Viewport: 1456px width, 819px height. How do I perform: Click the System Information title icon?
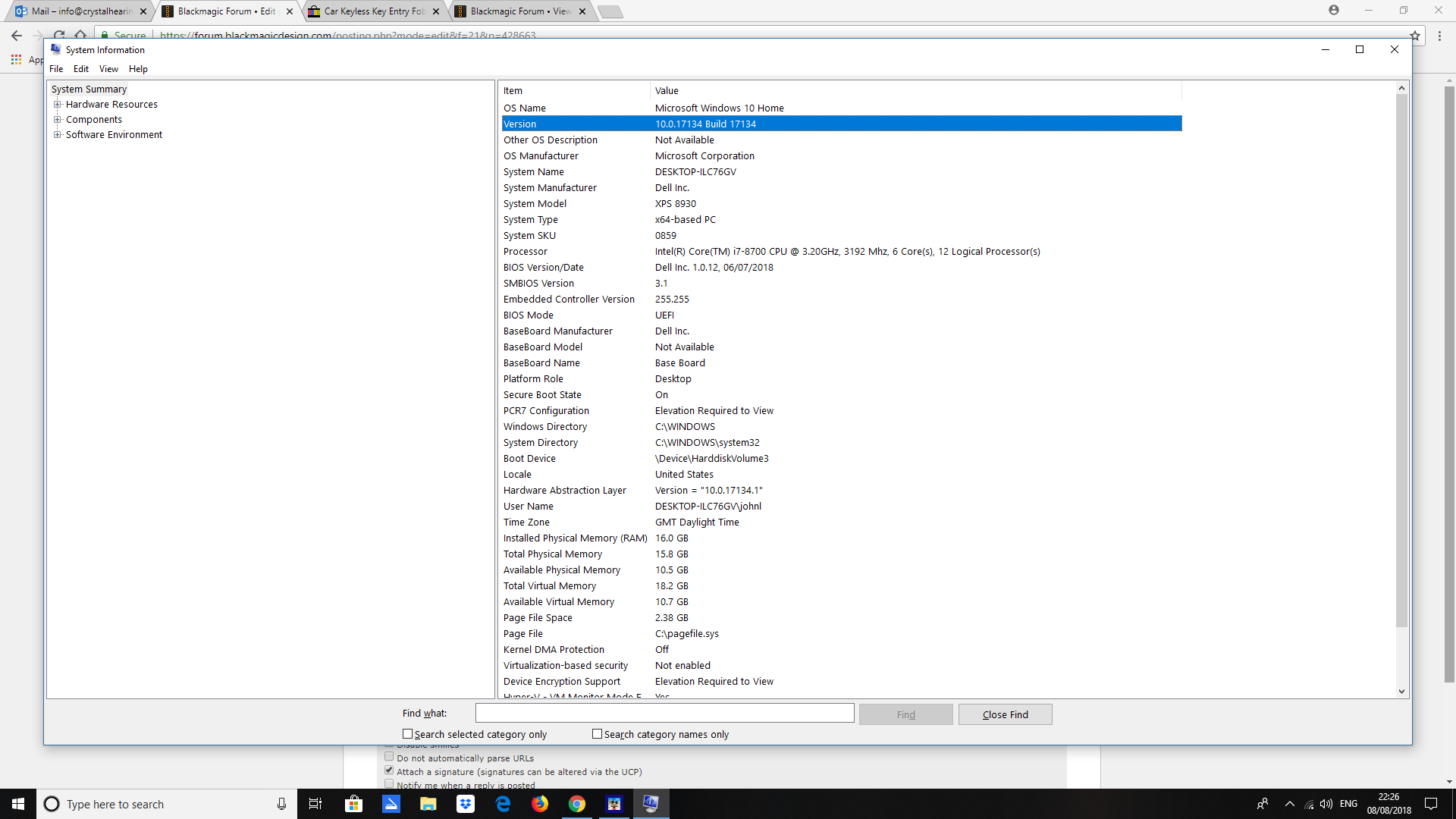tap(55, 49)
